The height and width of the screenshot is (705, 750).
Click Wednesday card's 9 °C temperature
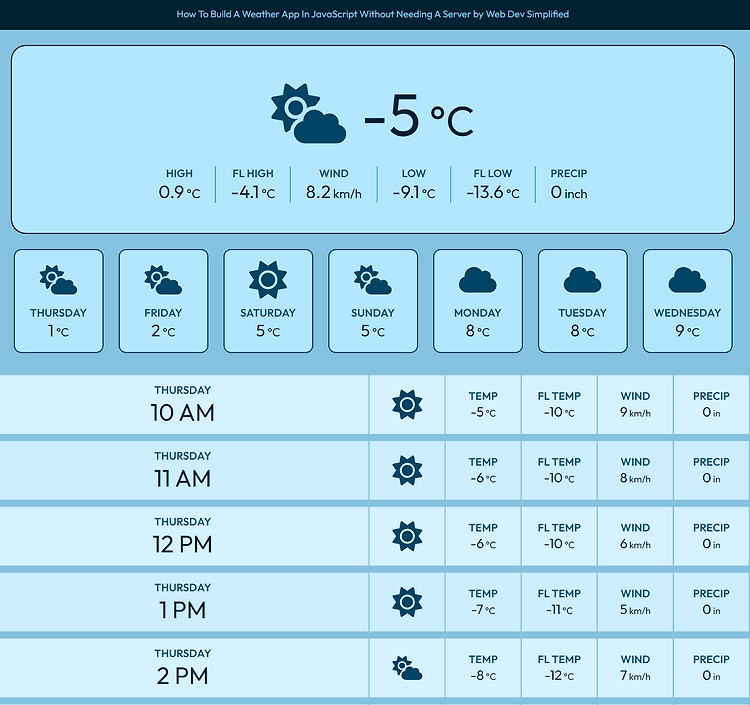coord(687,331)
